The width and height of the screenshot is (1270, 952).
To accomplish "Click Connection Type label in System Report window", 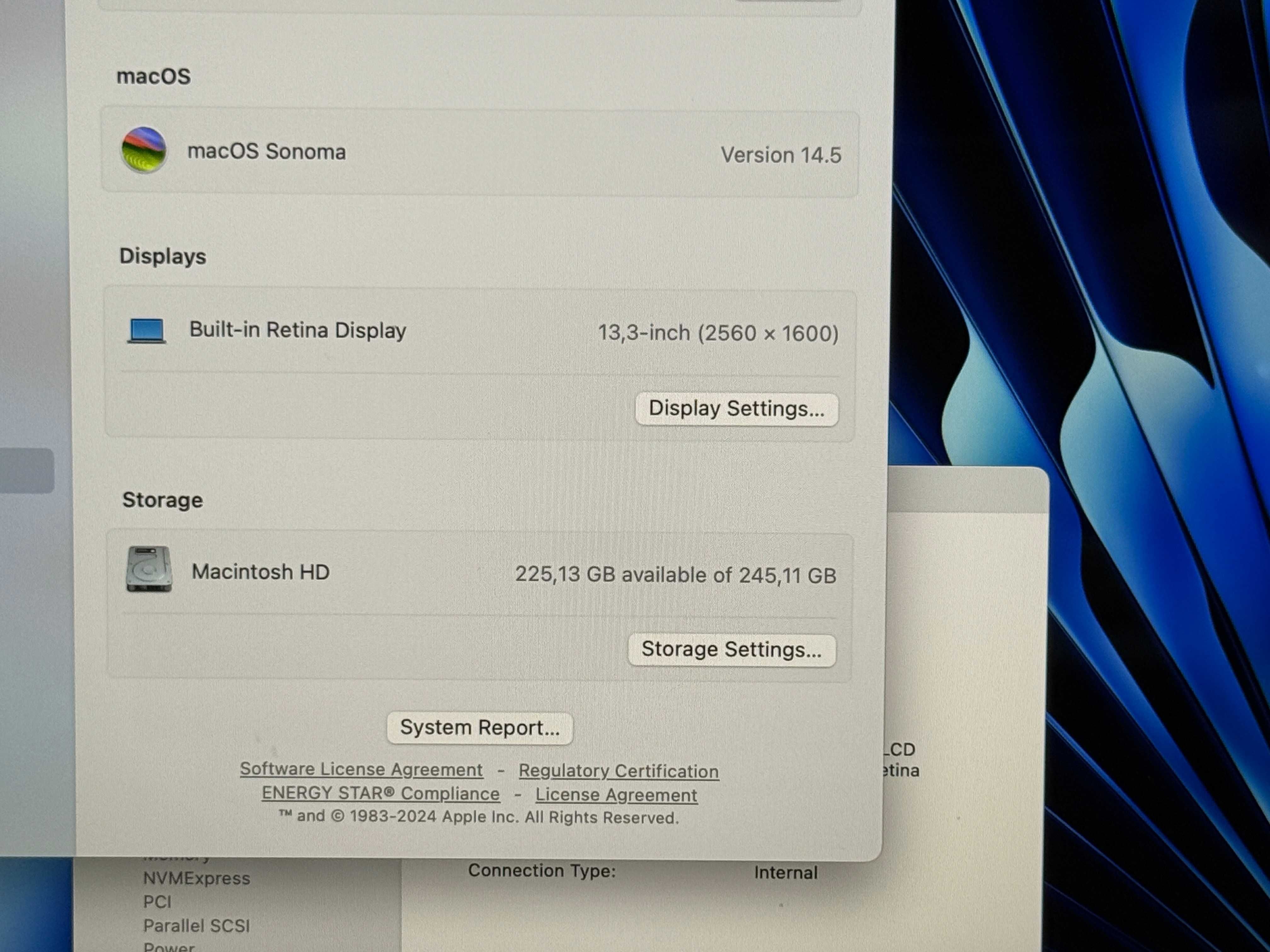I will point(541,870).
